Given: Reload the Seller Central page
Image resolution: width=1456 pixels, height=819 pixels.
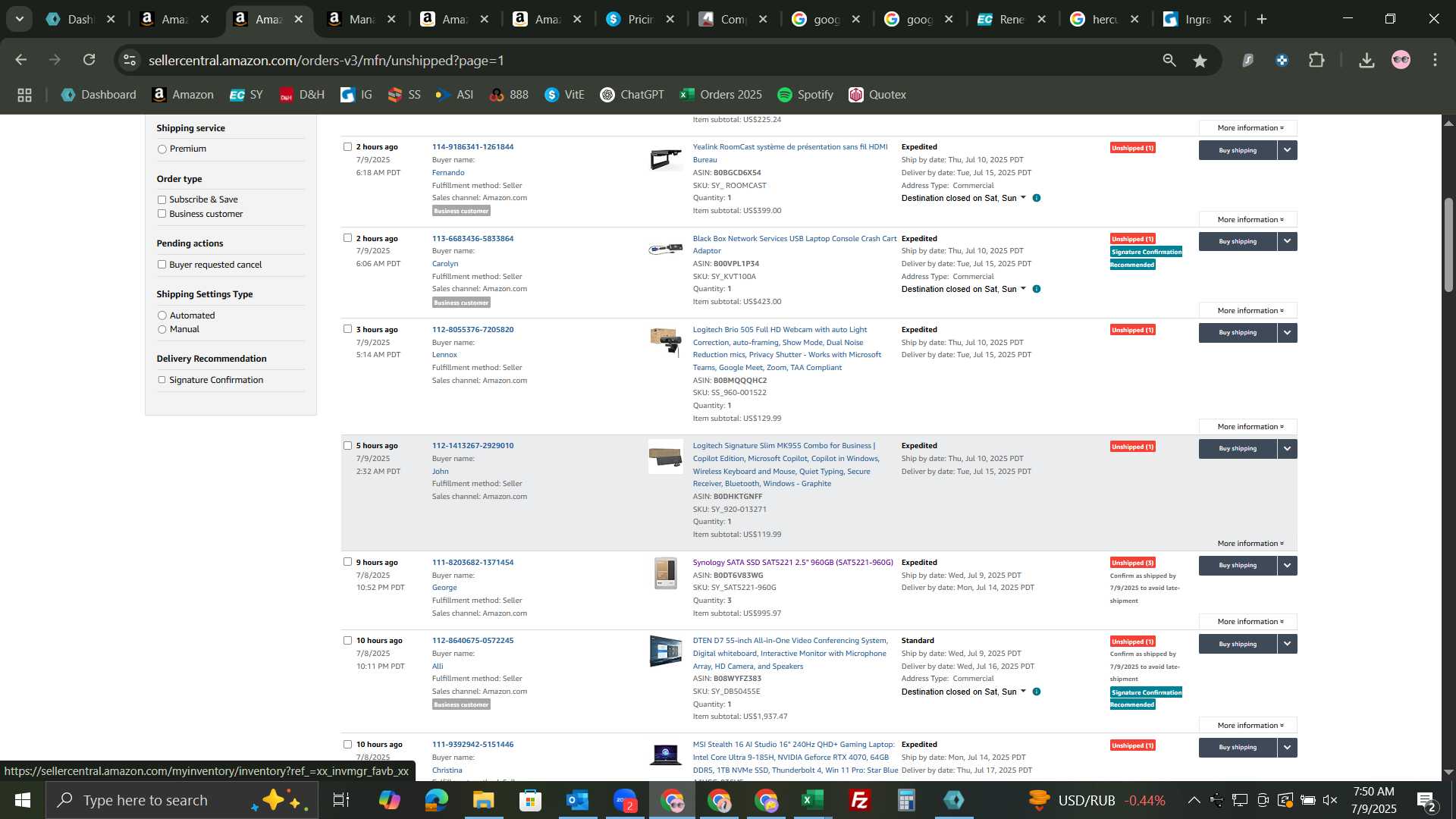Looking at the screenshot, I should pos(89,60).
